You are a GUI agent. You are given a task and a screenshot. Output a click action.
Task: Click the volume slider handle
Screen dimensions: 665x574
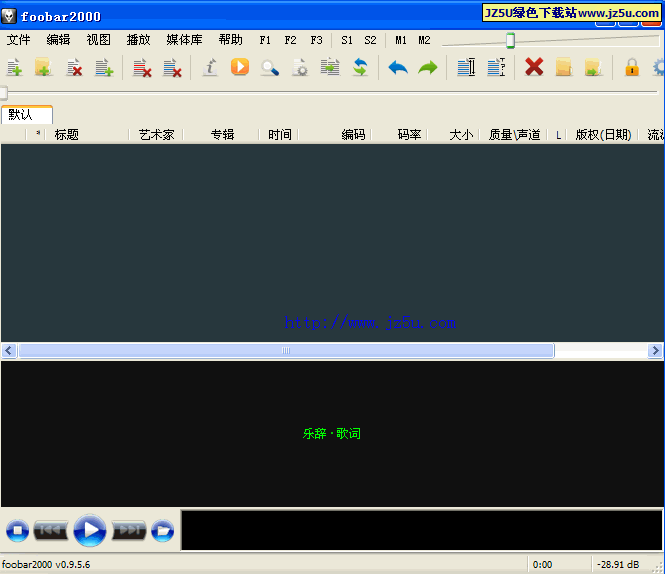tap(510, 40)
